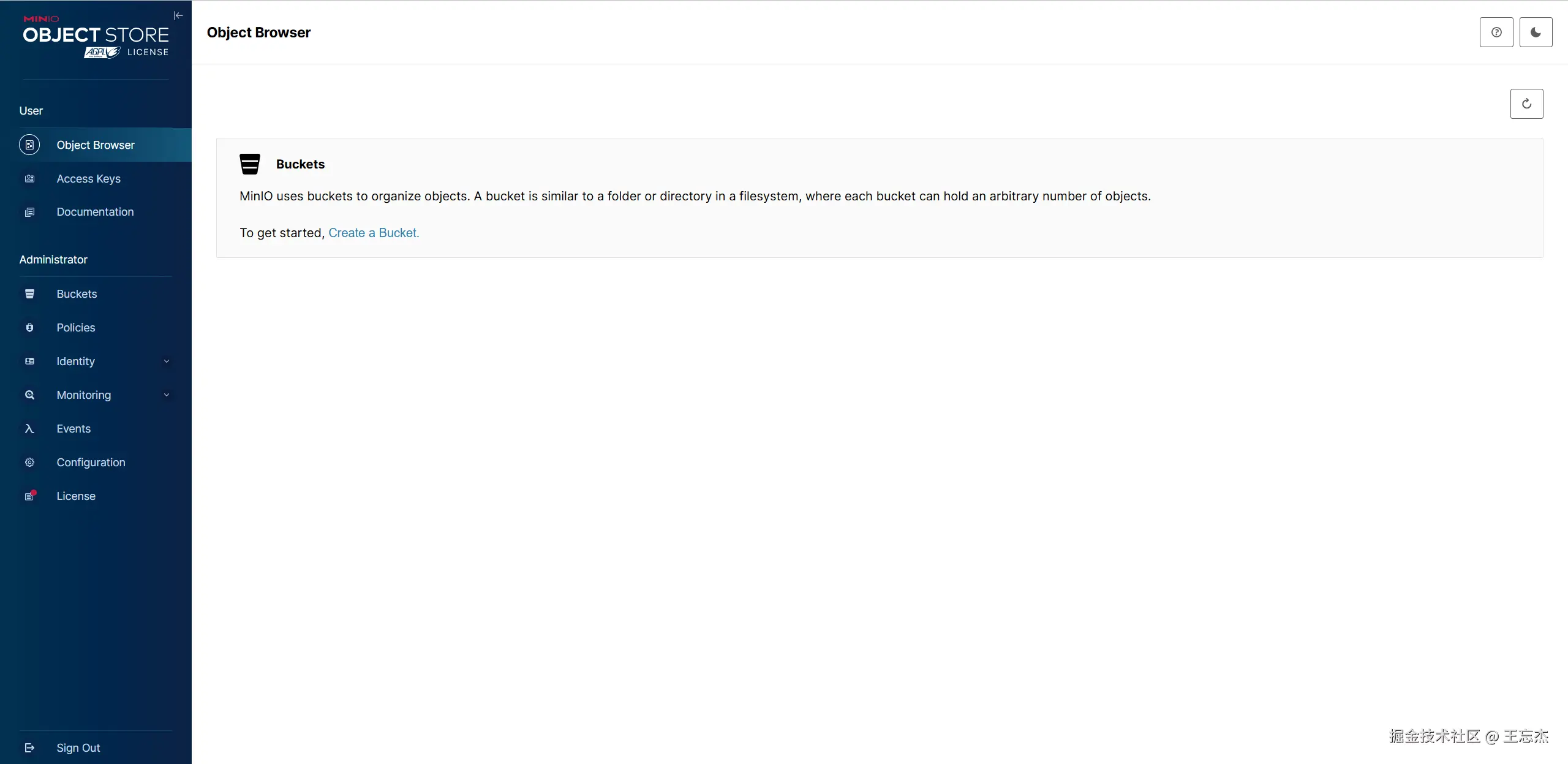Image resolution: width=1568 pixels, height=764 pixels.
Task: Collapse the sidebar with arrow icon
Action: tap(178, 15)
